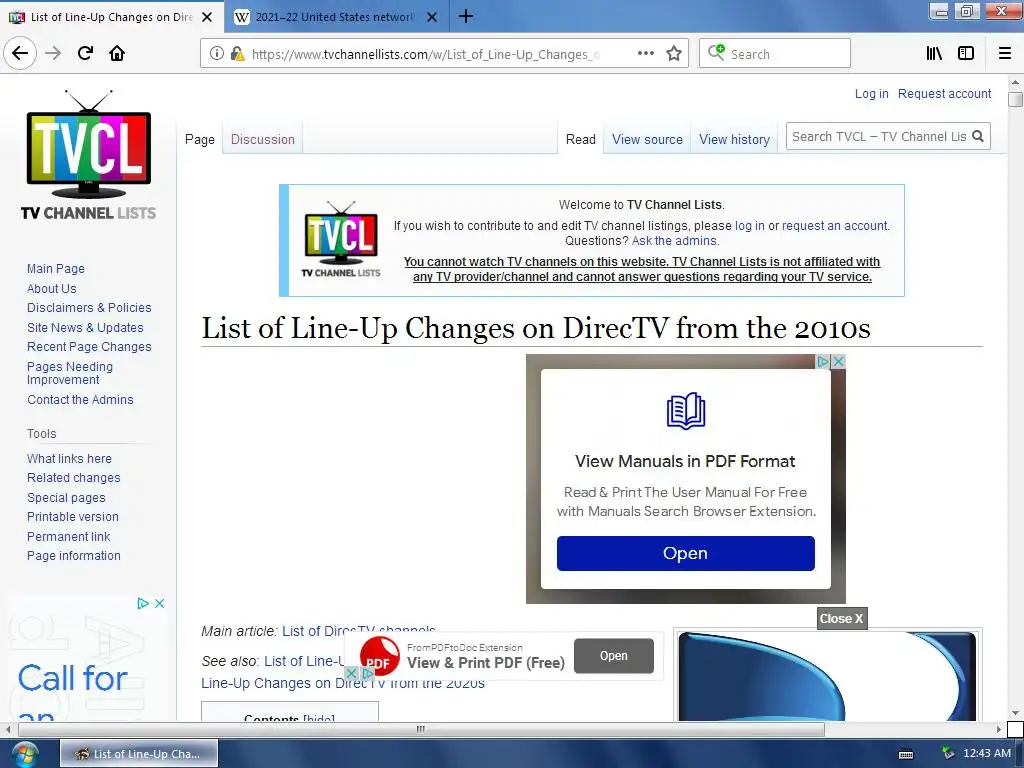
Task: Close the 2021–22 United States network tab
Action: click(x=432, y=17)
